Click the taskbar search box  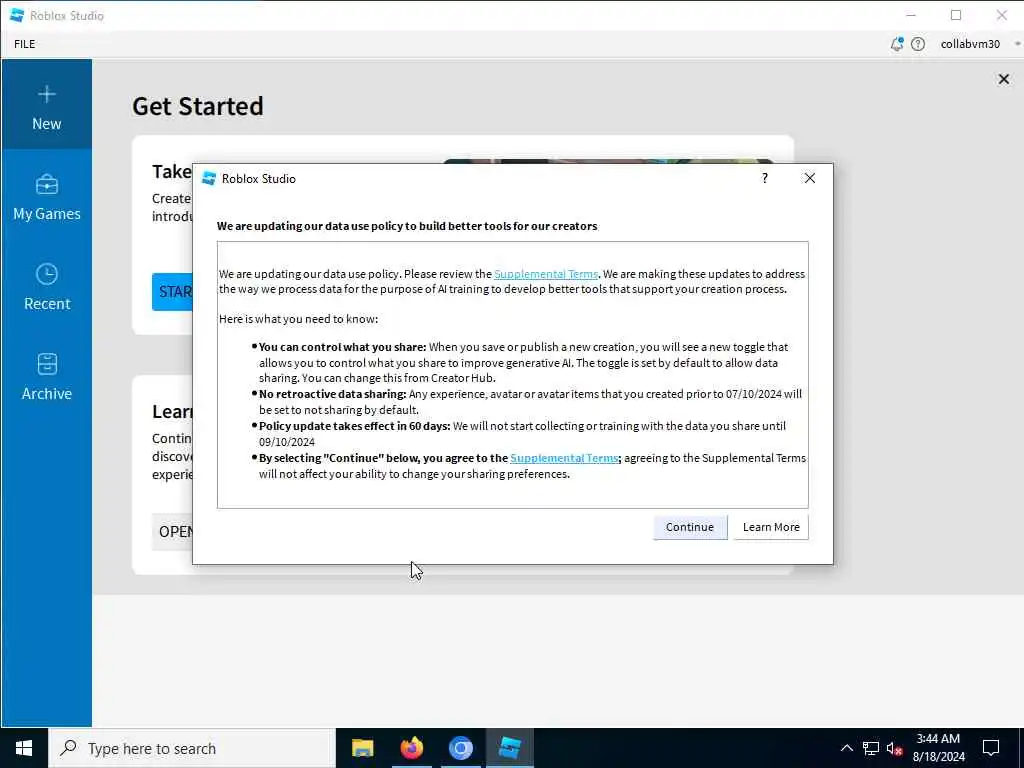coord(192,748)
